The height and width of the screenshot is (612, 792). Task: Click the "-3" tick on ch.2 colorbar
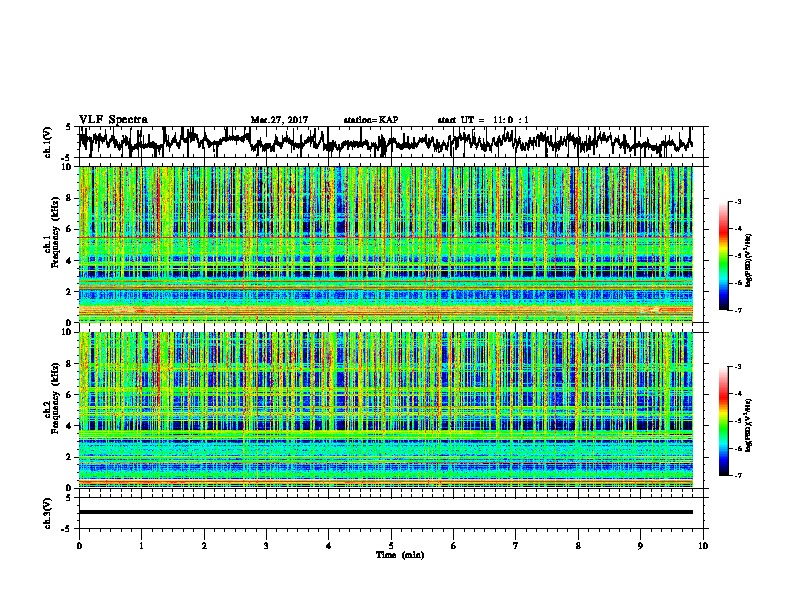tap(737, 367)
